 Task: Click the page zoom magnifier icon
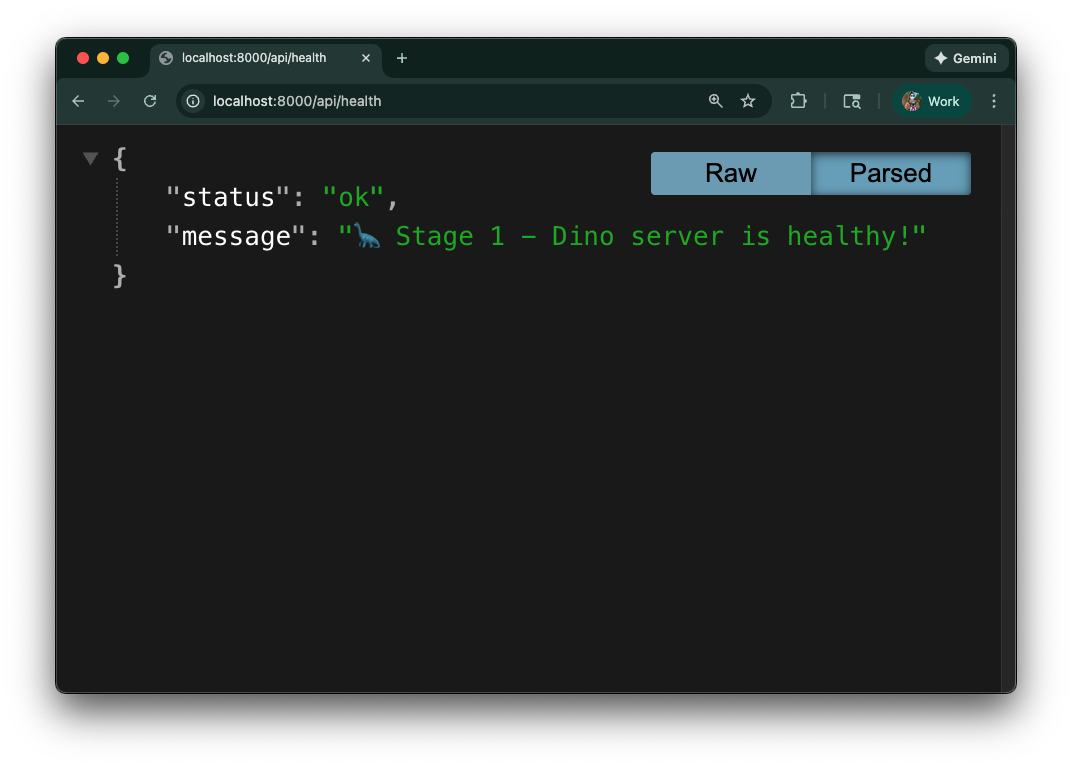(715, 101)
